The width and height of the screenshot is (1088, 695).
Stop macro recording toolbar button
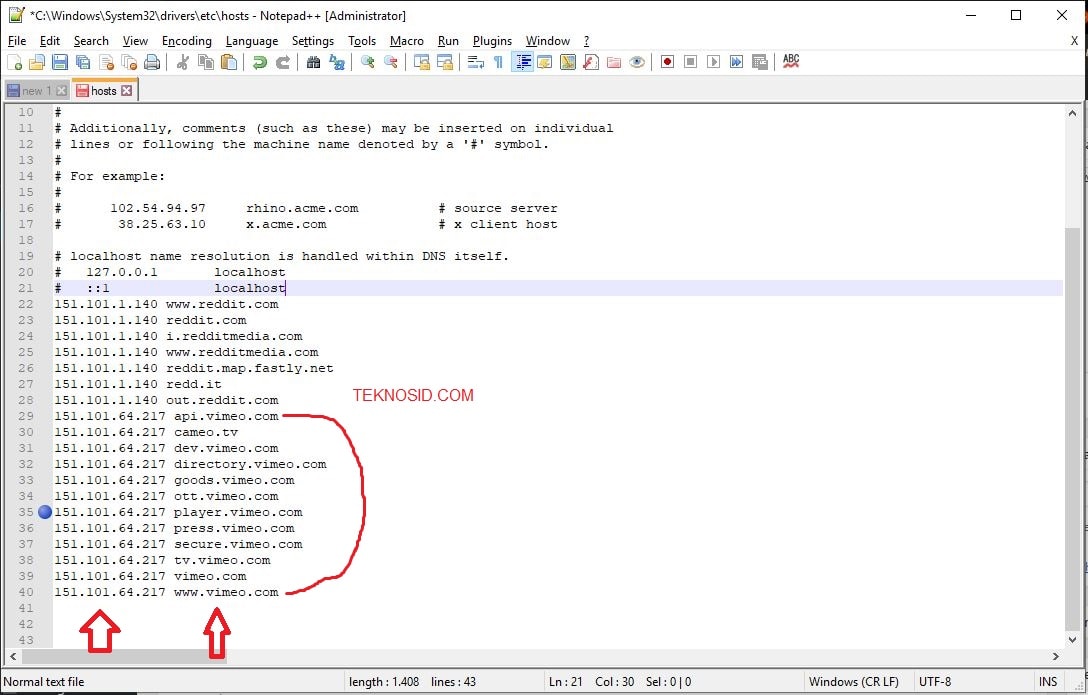[x=690, y=62]
